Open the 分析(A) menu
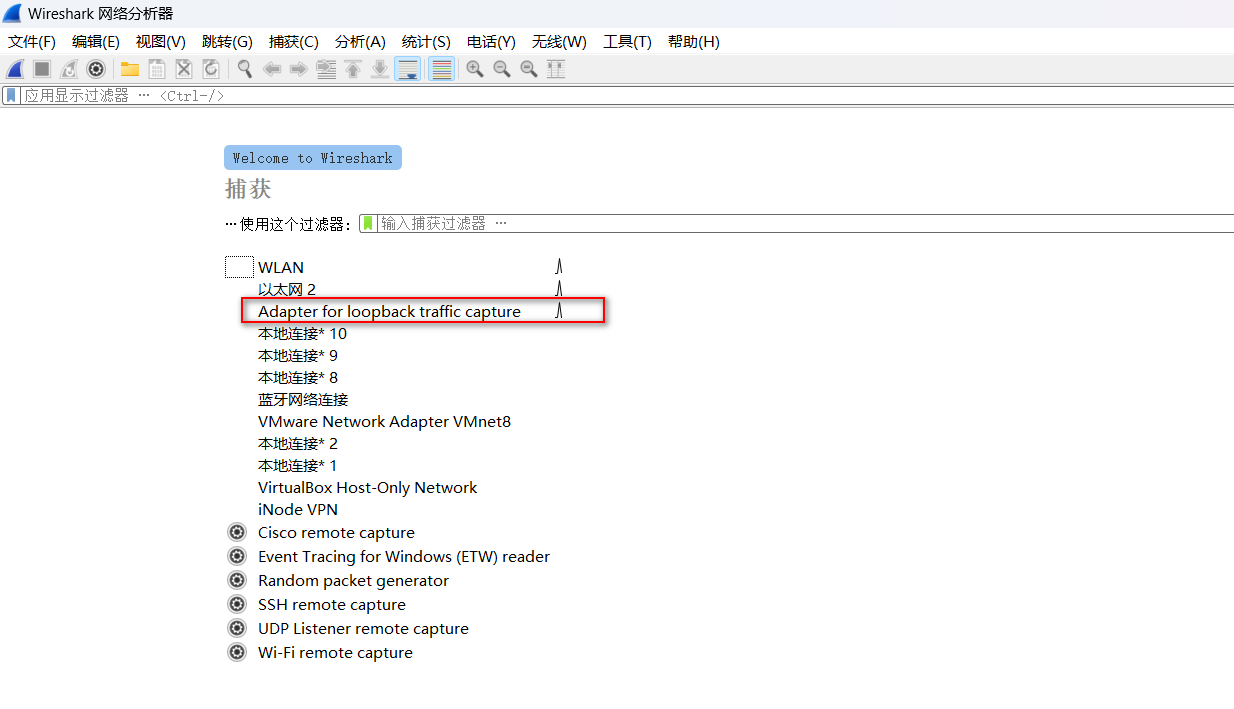Viewport: 1234px width, 709px height. (x=360, y=42)
